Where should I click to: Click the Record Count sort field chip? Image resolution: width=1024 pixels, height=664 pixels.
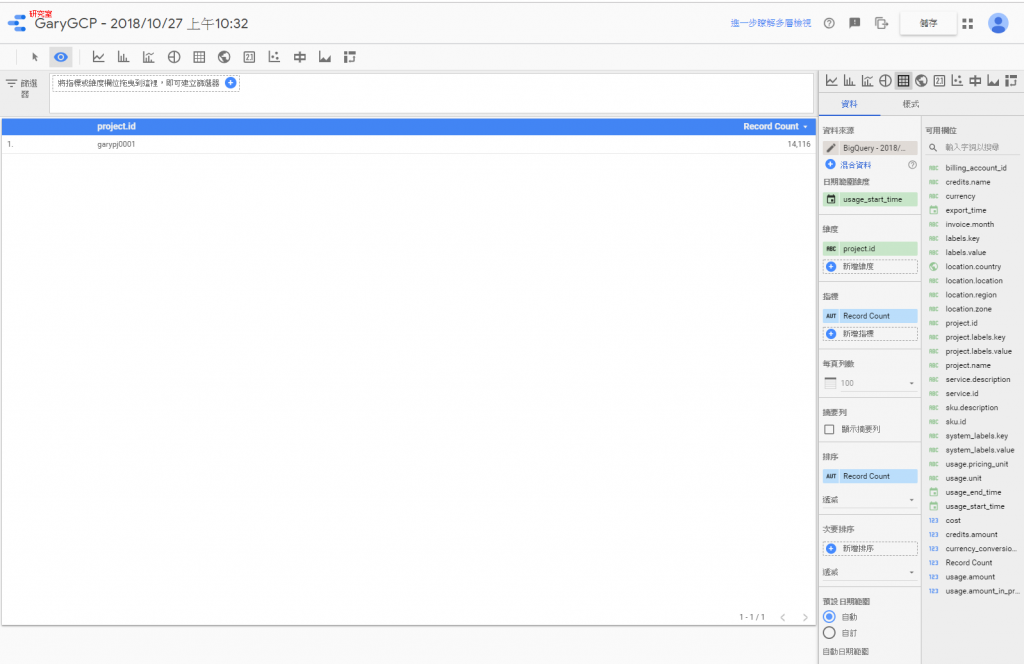(x=870, y=477)
